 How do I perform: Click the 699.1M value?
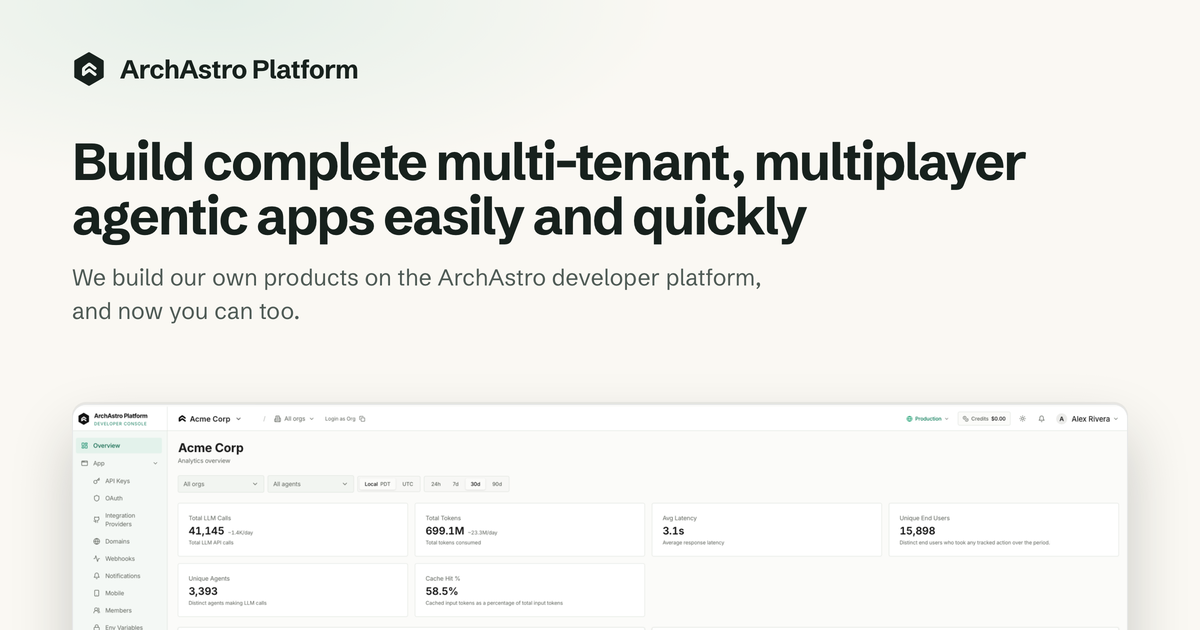pos(445,531)
